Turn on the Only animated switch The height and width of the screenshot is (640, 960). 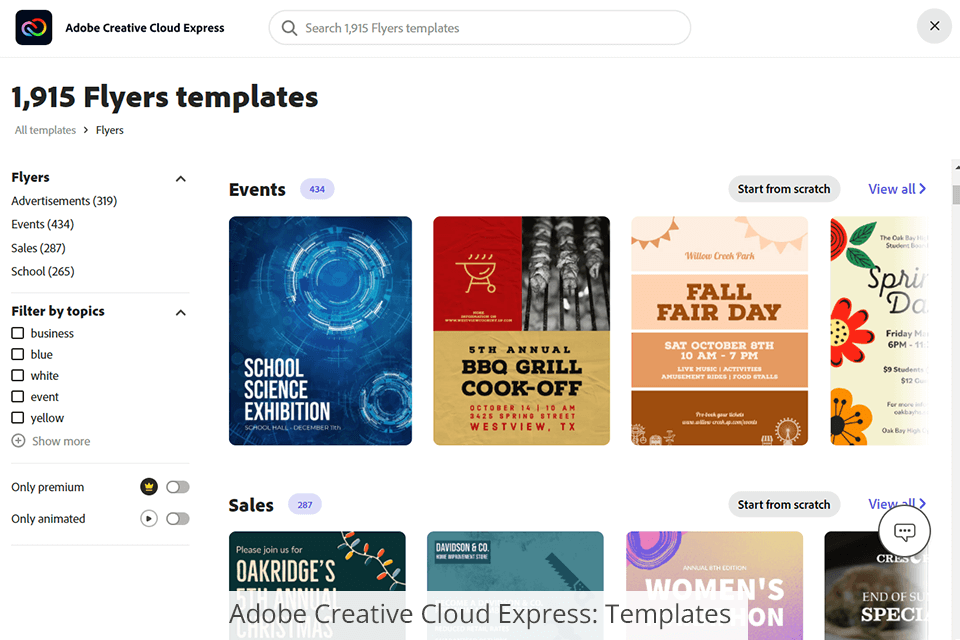click(178, 519)
